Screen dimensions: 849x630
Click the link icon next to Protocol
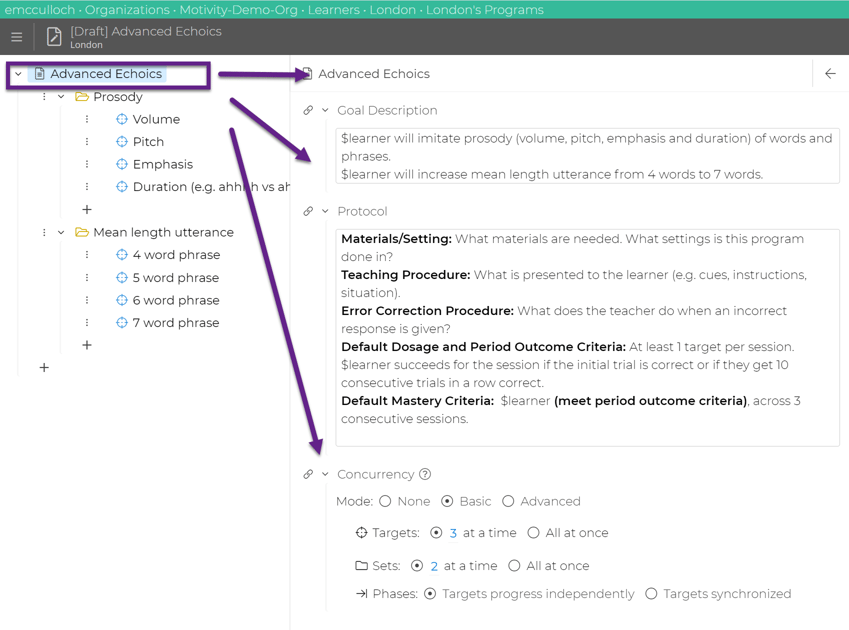coord(308,211)
